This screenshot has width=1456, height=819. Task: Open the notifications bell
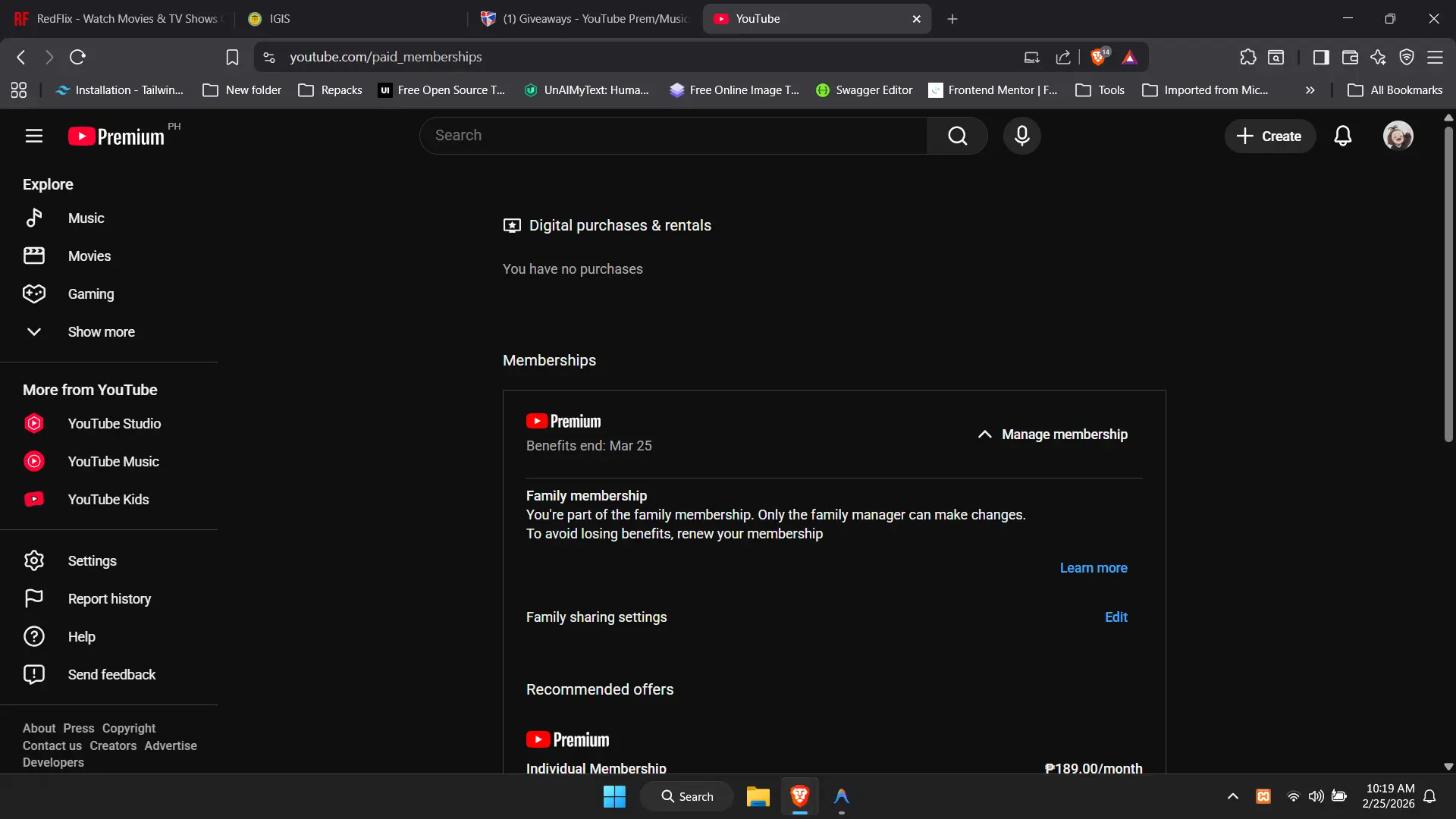[1343, 136]
